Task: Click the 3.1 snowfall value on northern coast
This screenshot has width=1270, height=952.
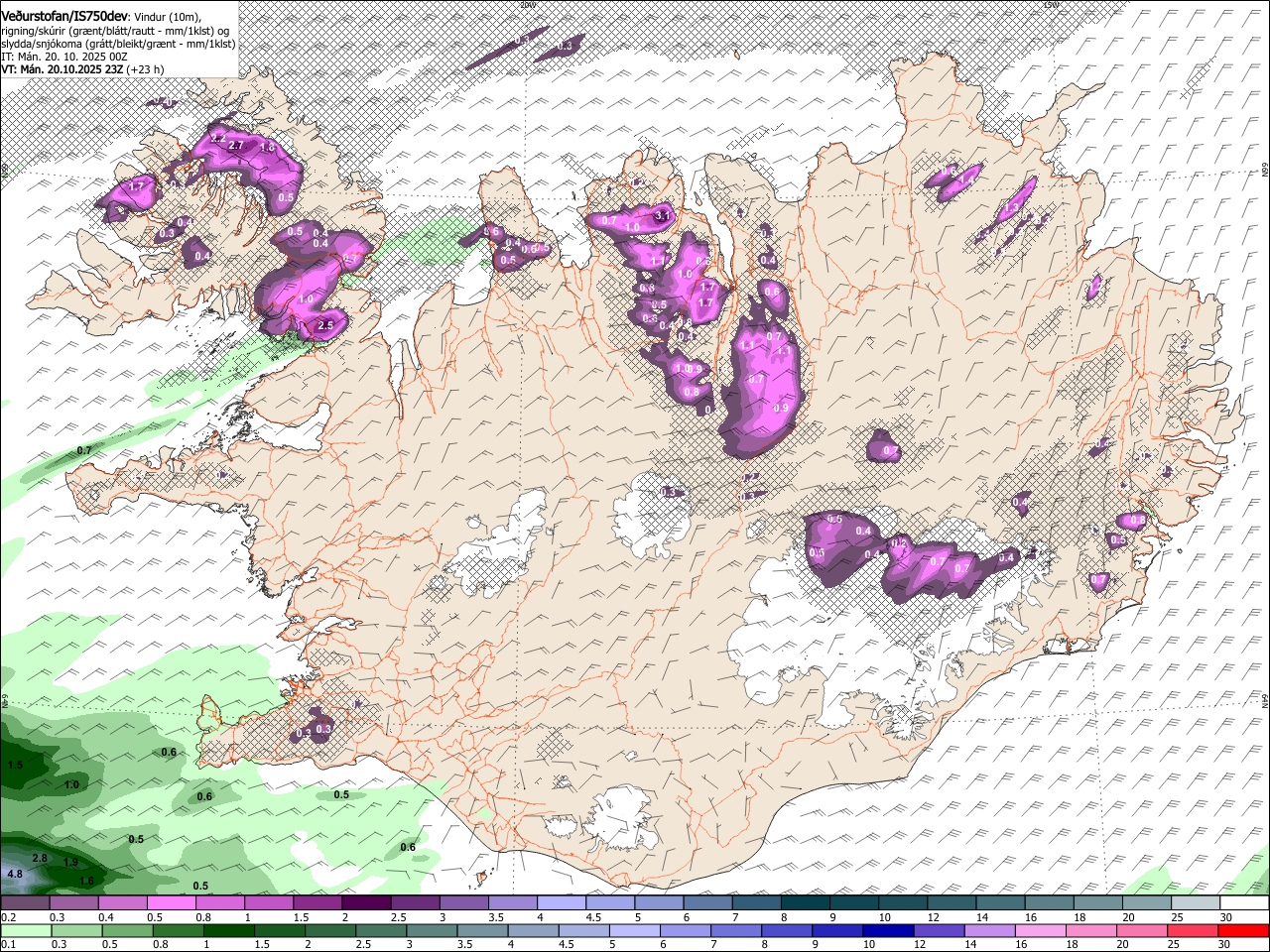Action: (665, 215)
